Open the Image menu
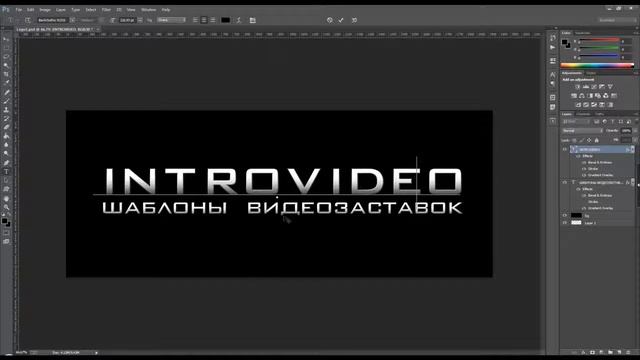640x360 pixels. (x=45, y=10)
